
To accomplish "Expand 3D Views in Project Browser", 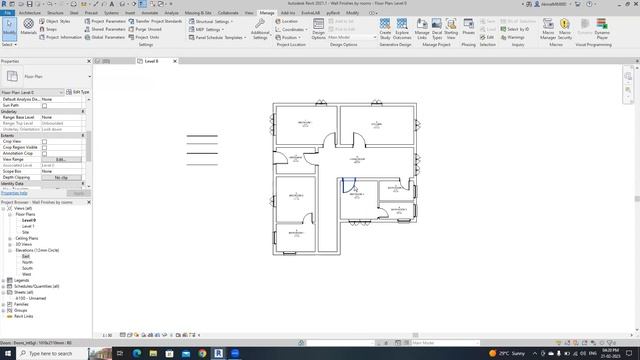I will pyautogui.click(x=10, y=244).
